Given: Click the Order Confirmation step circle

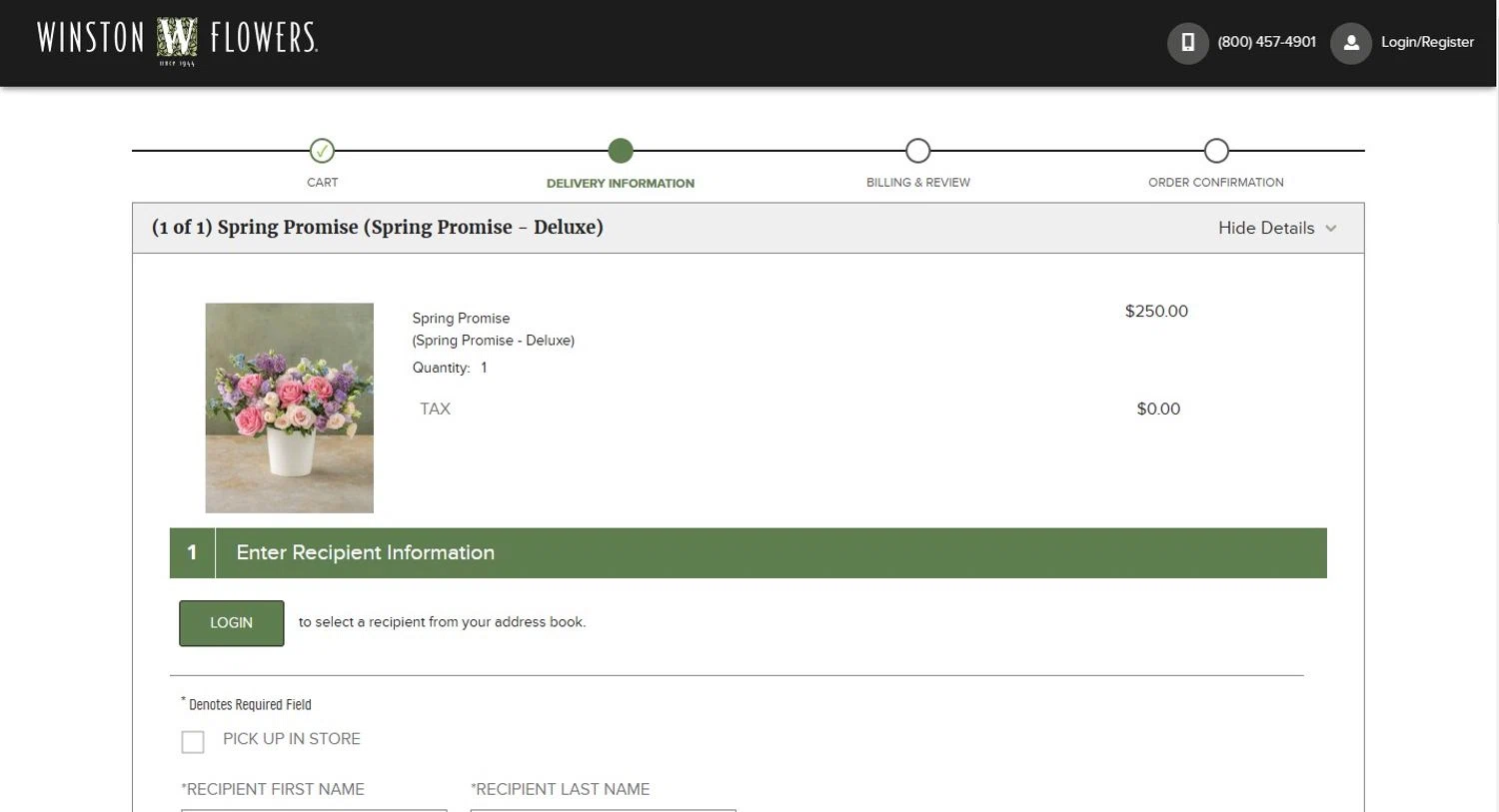Looking at the screenshot, I should (1216, 151).
